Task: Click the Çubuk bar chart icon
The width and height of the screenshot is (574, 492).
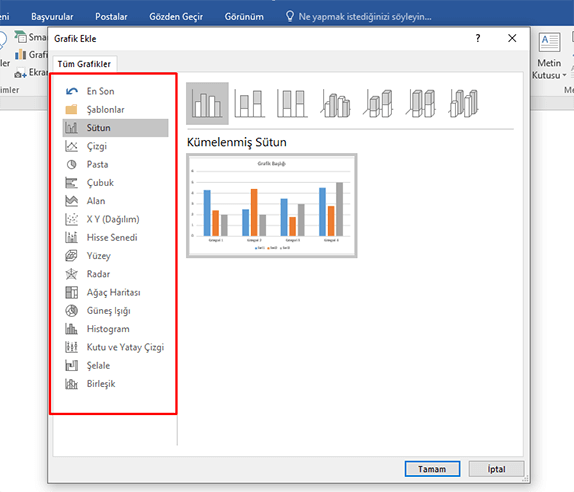Action: coord(71,183)
